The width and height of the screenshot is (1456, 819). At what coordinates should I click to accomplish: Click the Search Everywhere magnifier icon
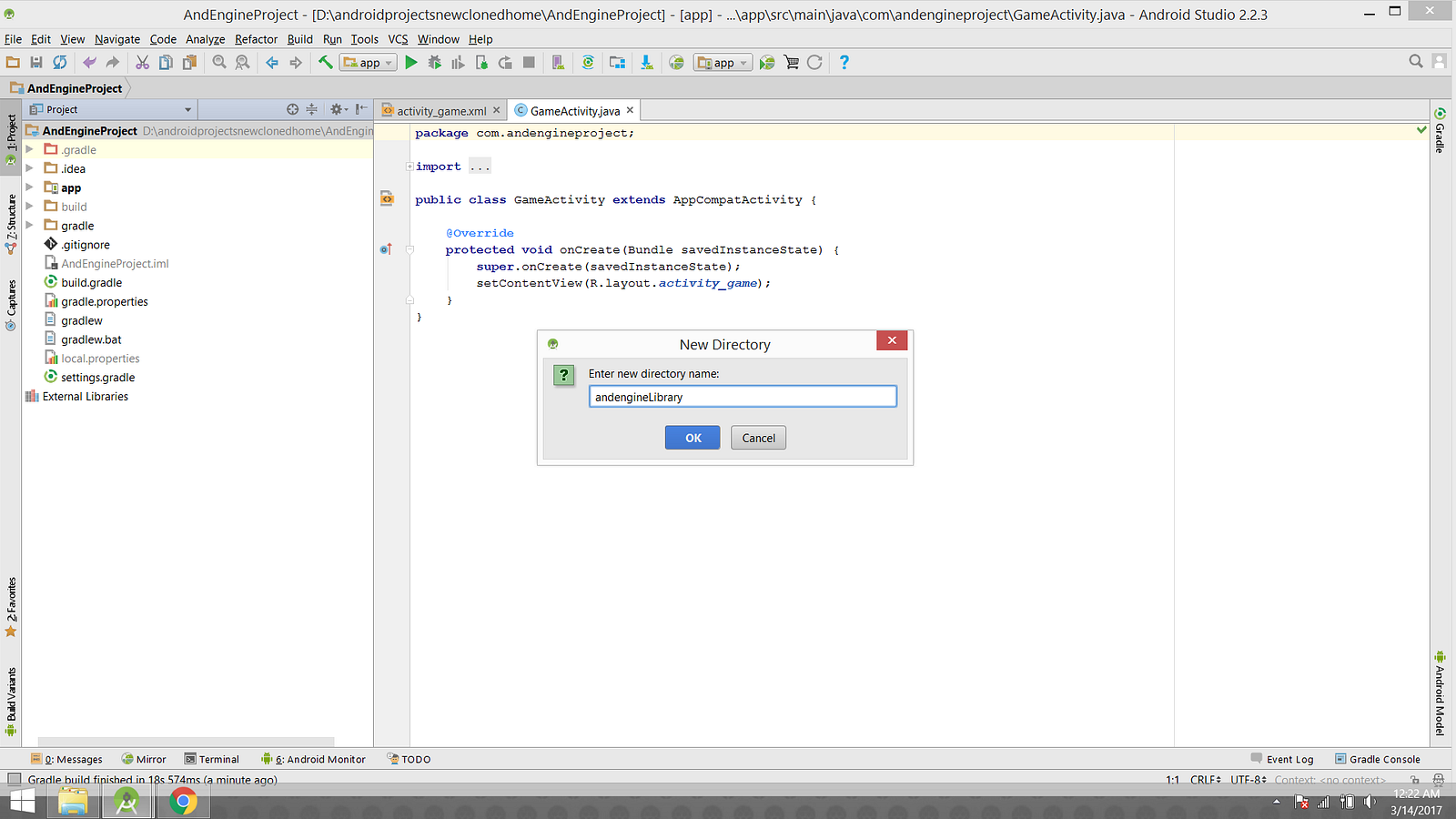tap(1416, 62)
